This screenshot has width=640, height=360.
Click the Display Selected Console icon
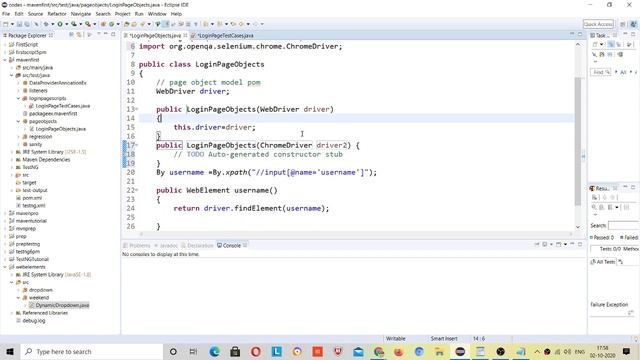coord(544,244)
